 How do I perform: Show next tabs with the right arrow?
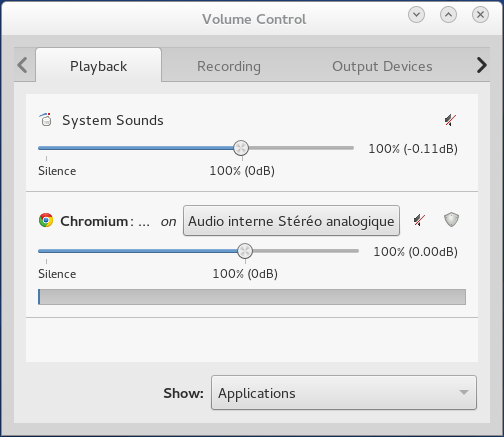pos(482,65)
